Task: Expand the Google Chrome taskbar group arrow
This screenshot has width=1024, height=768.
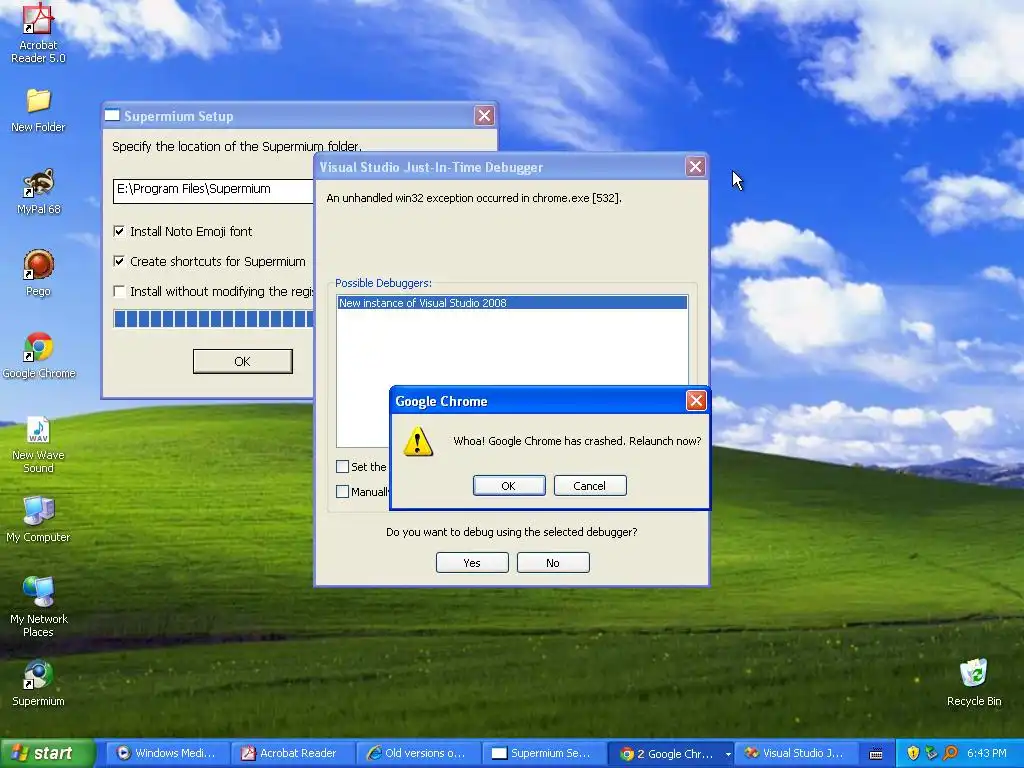Action: tap(728, 754)
